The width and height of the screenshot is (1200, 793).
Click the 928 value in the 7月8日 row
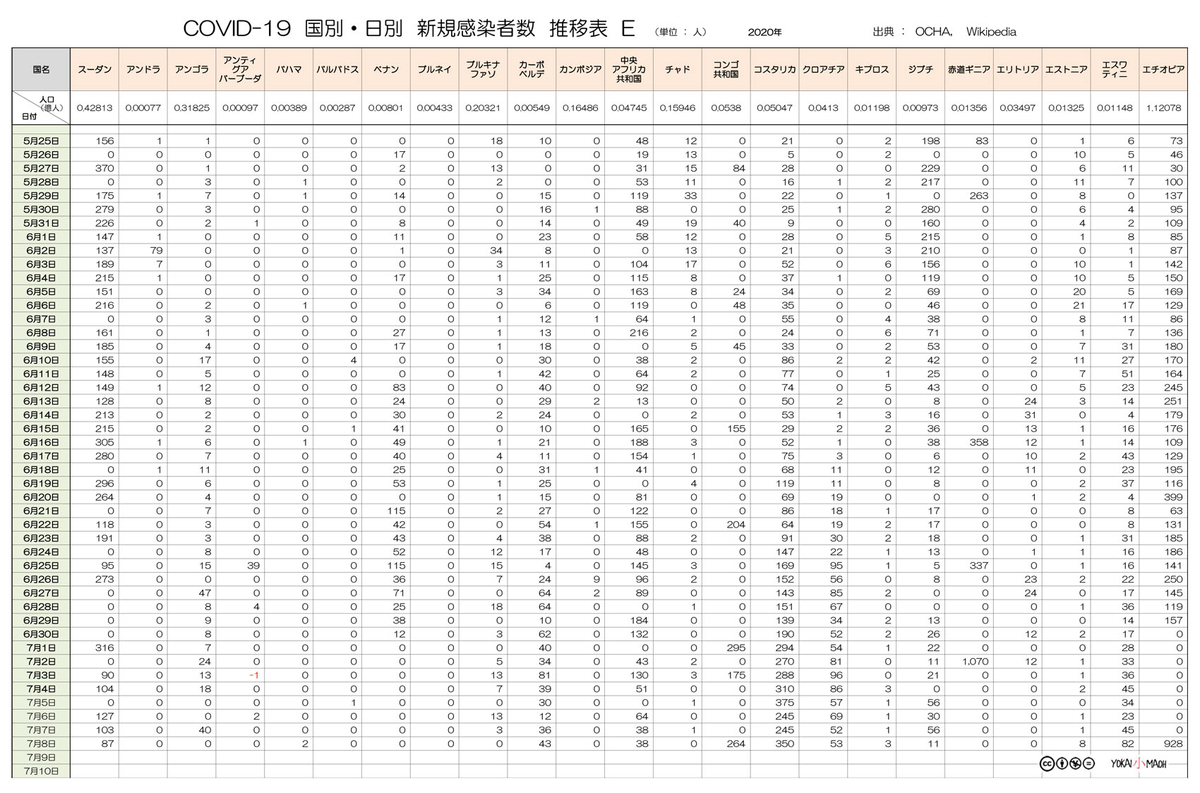pos(1173,744)
